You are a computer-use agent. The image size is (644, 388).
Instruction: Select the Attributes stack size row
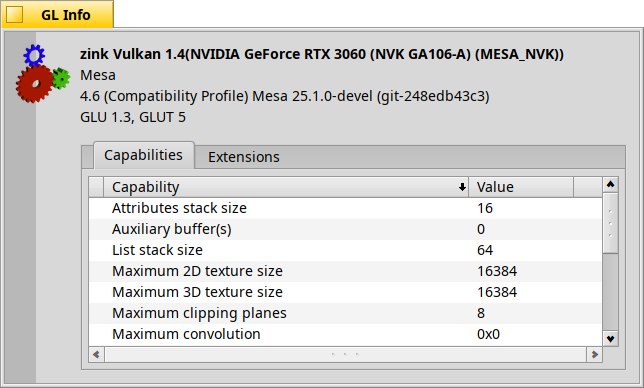[x=345, y=208]
